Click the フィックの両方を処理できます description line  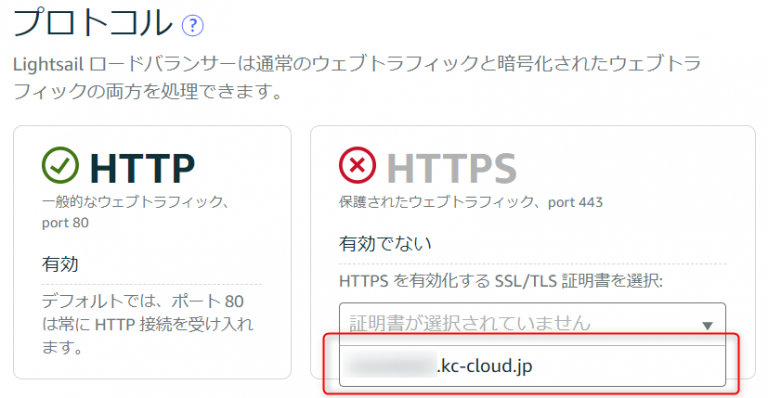(148, 92)
